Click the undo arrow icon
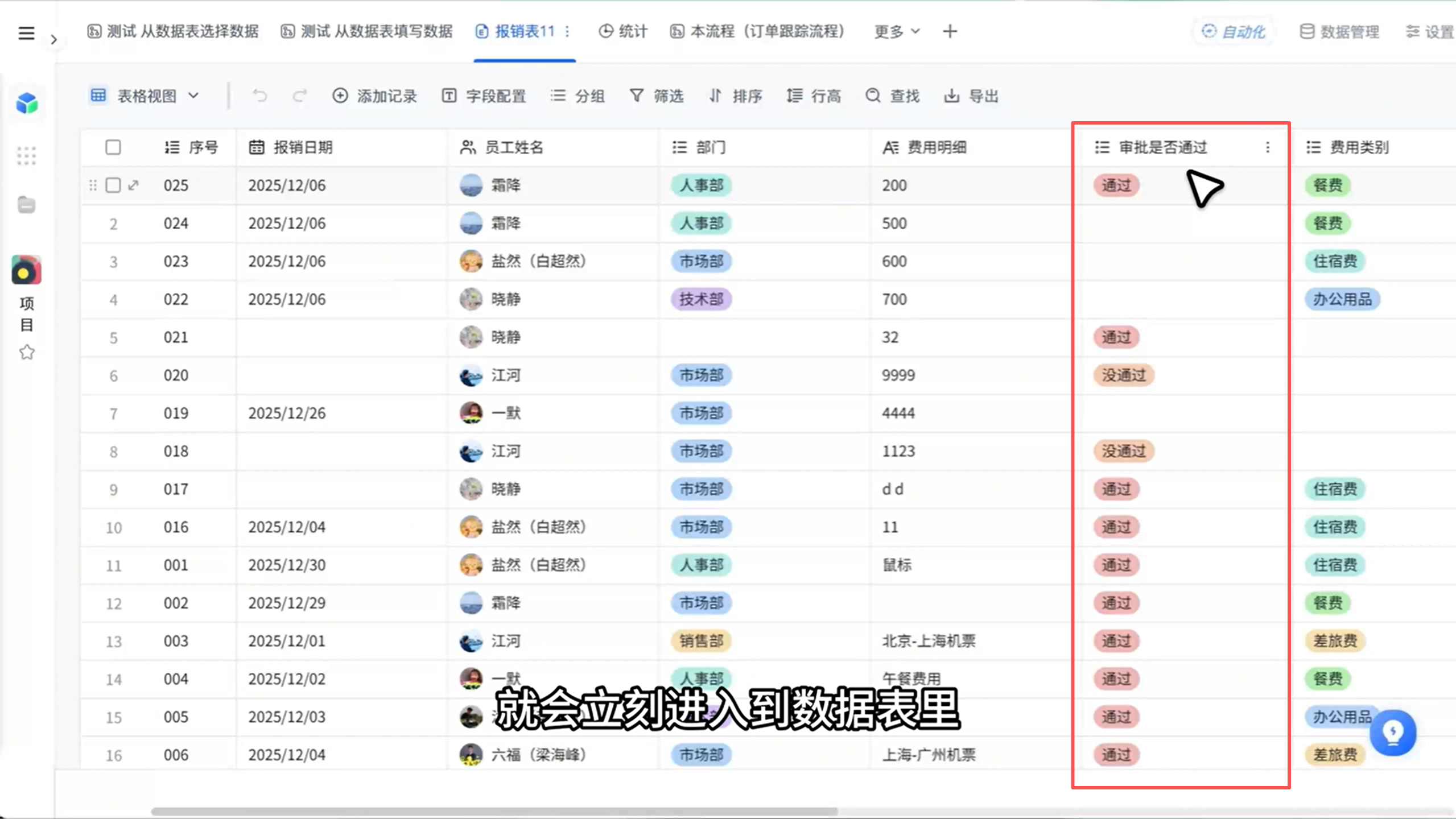1456x819 pixels. pos(259,96)
